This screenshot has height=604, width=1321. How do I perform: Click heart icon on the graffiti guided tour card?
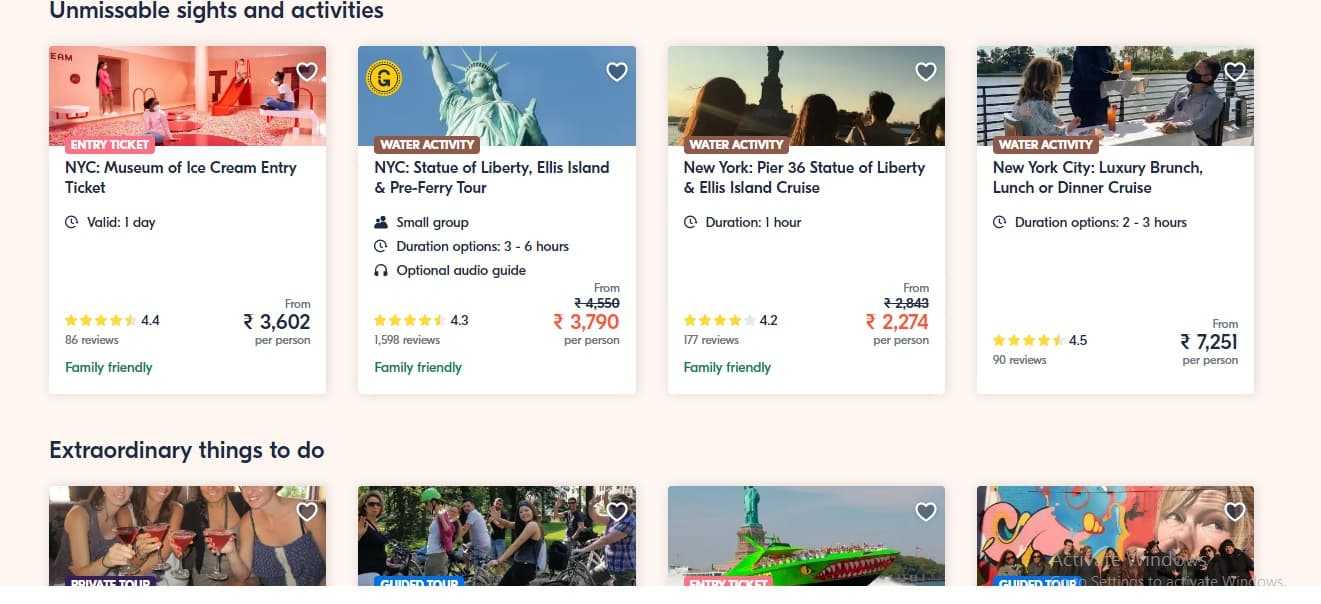pos(1235,512)
